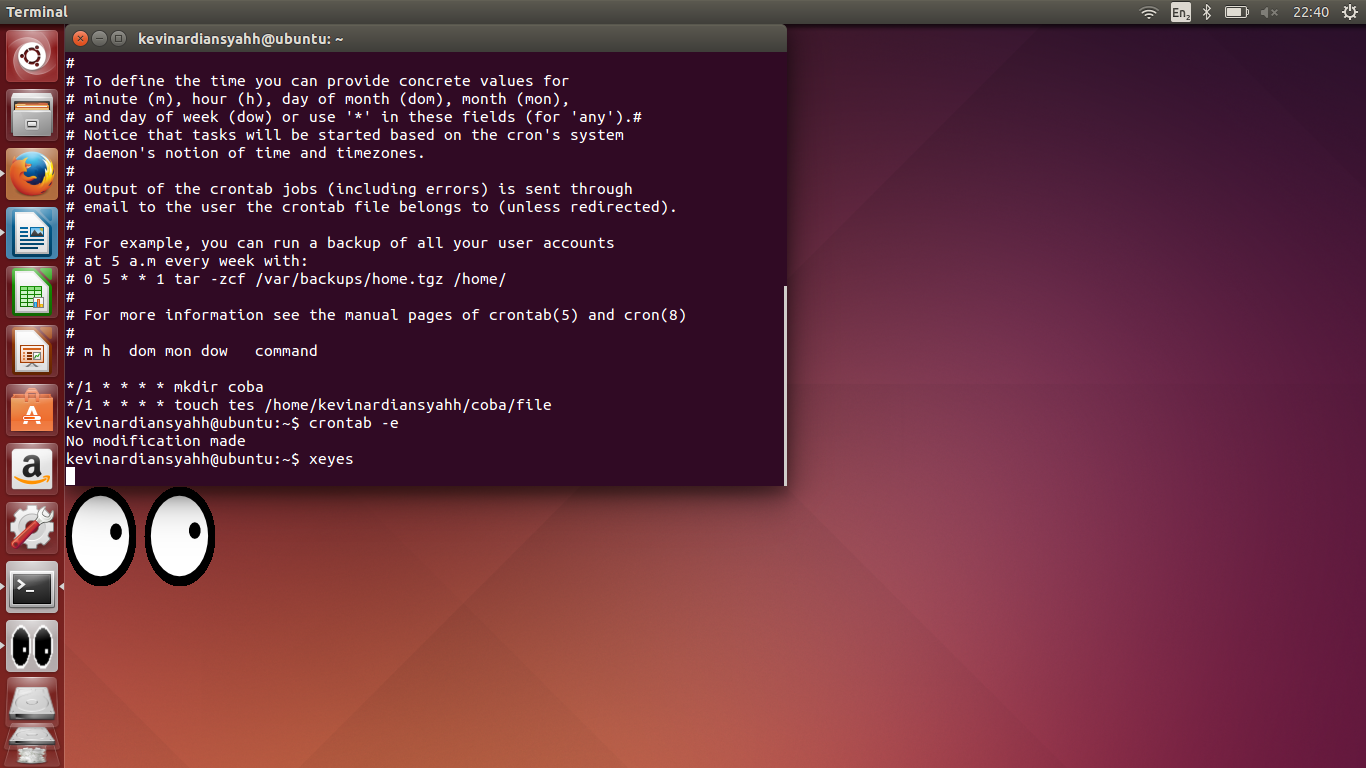The height and width of the screenshot is (768, 1366).
Task: Open the Files file manager
Action: (32, 115)
